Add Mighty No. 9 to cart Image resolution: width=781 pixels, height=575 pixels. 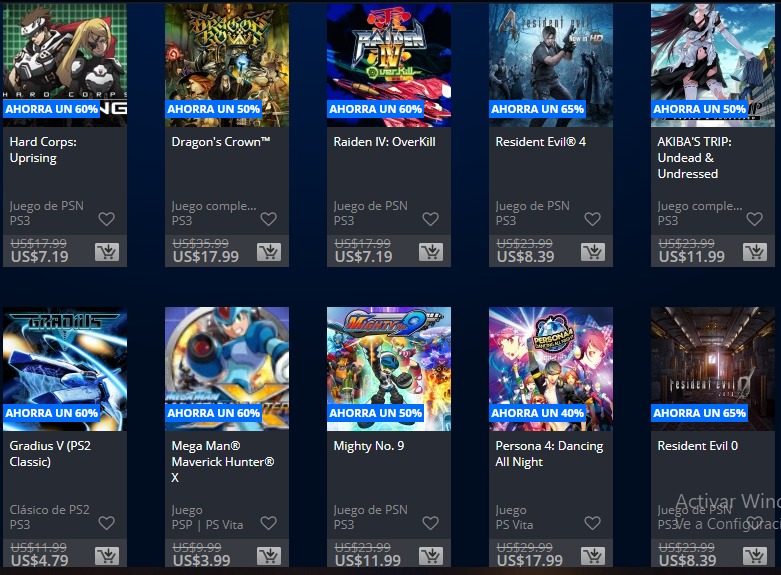click(431, 556)
